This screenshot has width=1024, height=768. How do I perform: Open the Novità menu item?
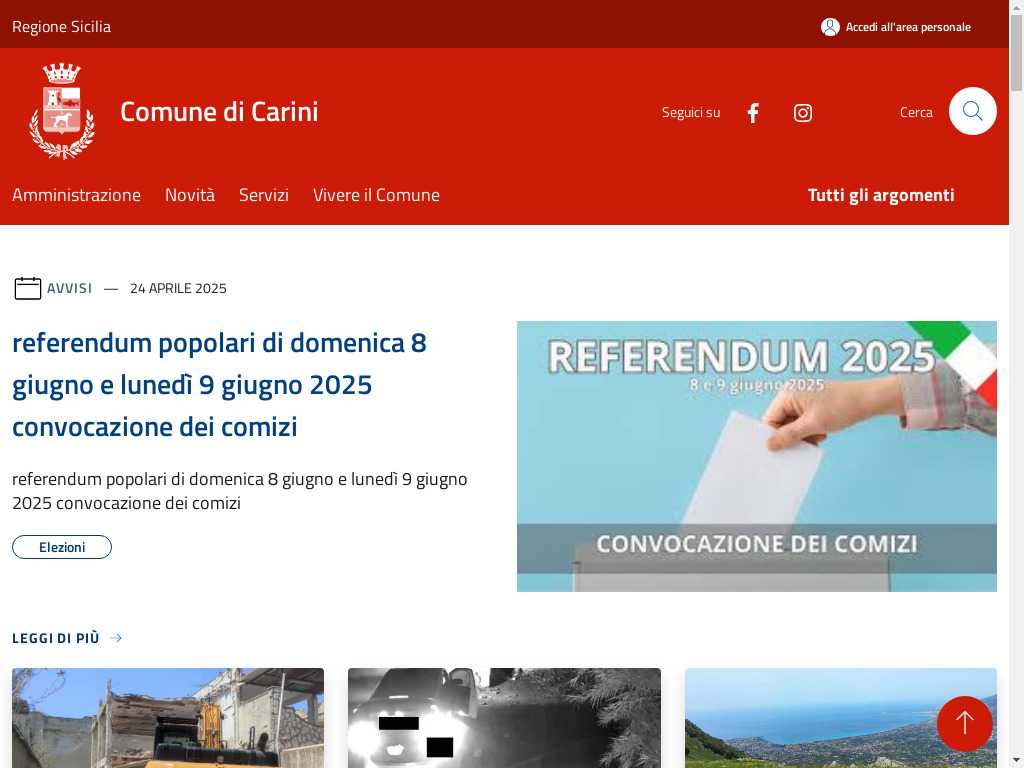pyautogui.click(x=189, y=195)
